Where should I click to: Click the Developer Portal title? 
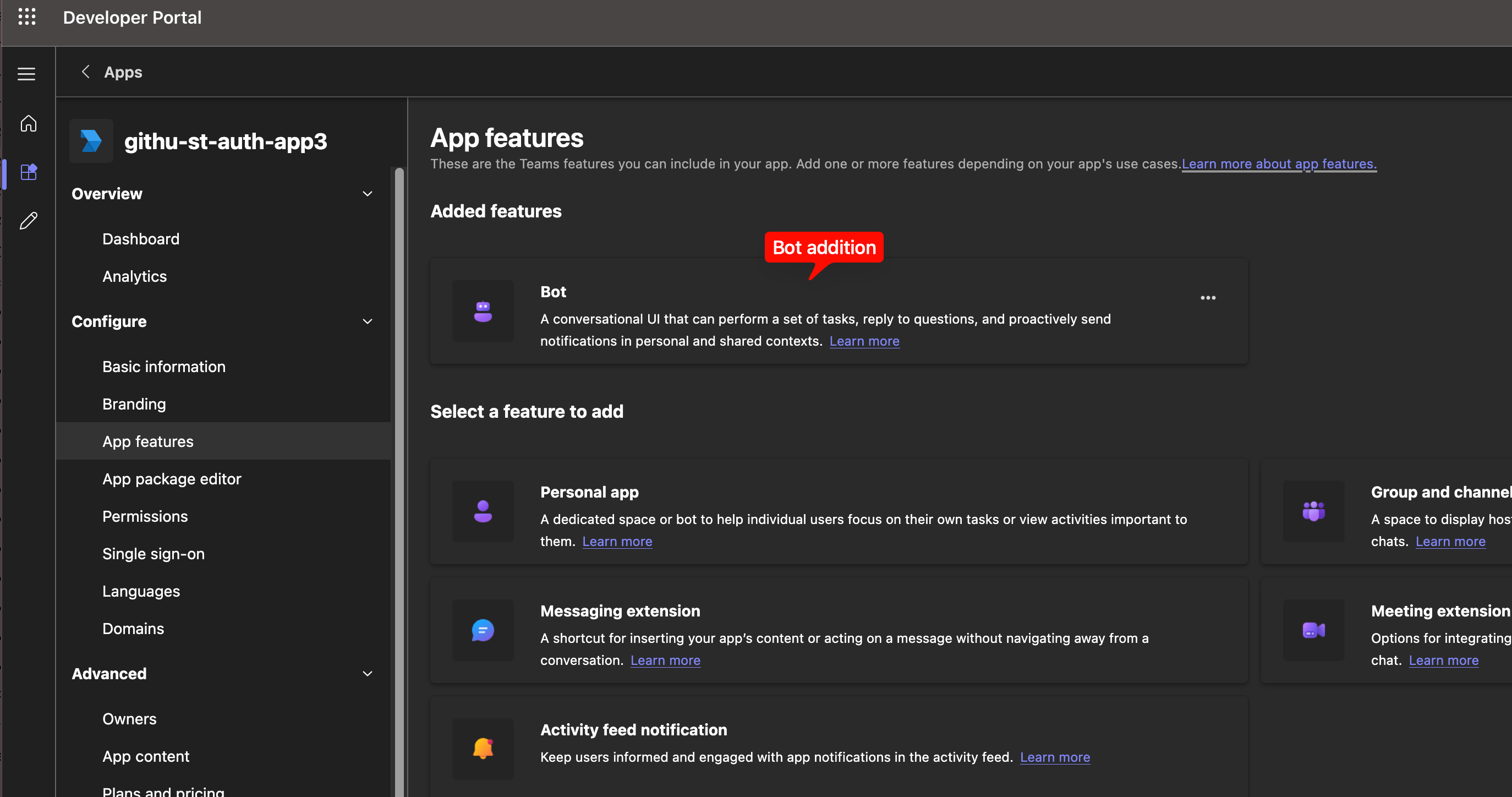[x=132, y=18]
